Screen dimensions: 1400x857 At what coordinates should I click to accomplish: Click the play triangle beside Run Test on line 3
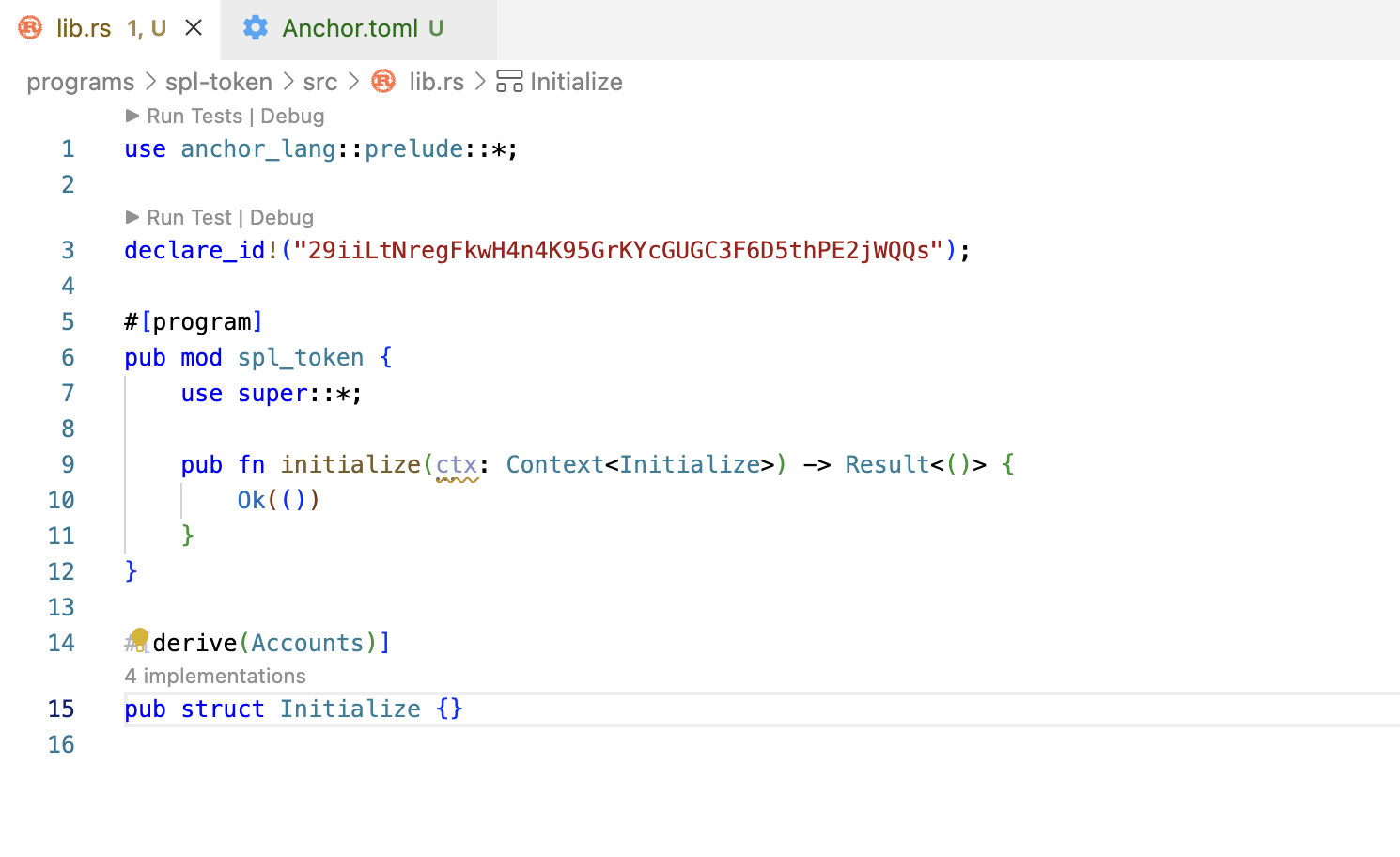132,217
